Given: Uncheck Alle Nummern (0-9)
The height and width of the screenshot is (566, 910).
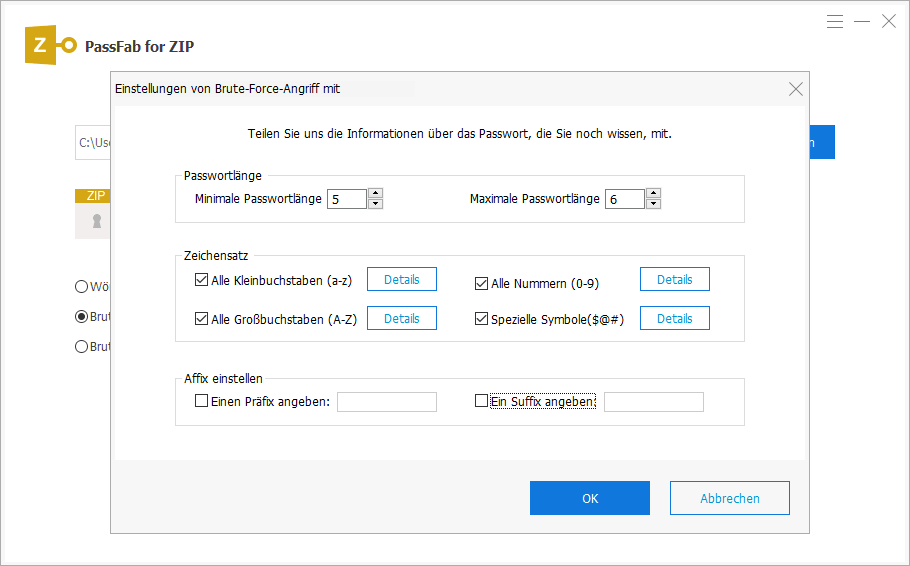Looking at the screenshot, I should point(481,283).
